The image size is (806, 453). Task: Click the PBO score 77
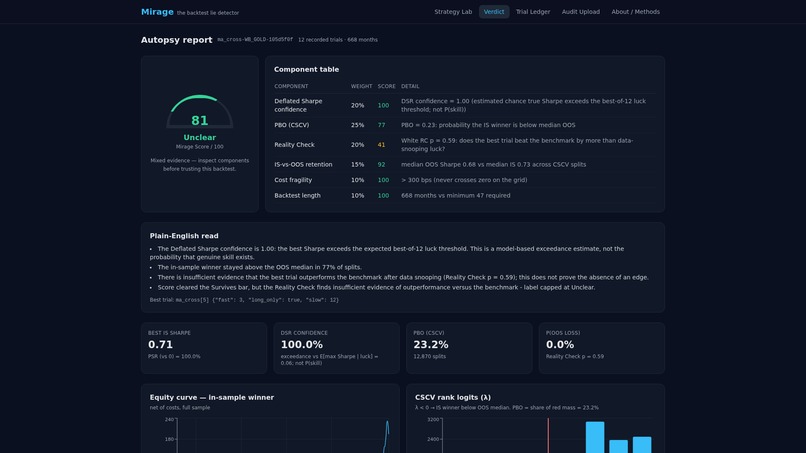click(x=381, y=125)
